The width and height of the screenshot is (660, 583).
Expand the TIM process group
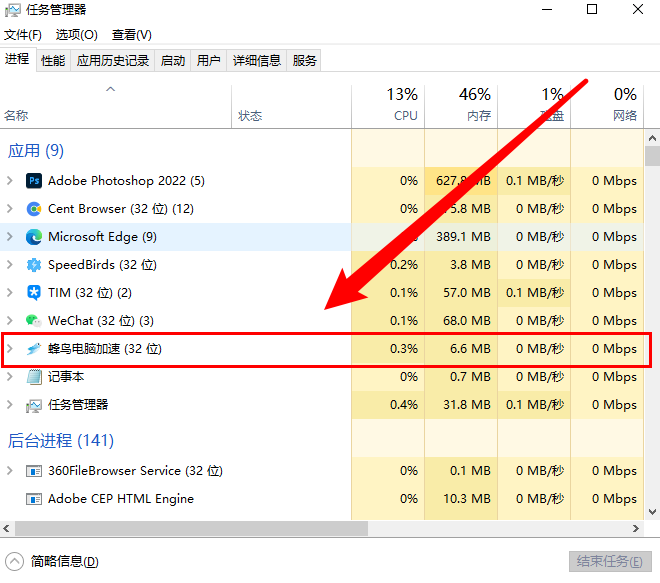(x=10, y=293)
